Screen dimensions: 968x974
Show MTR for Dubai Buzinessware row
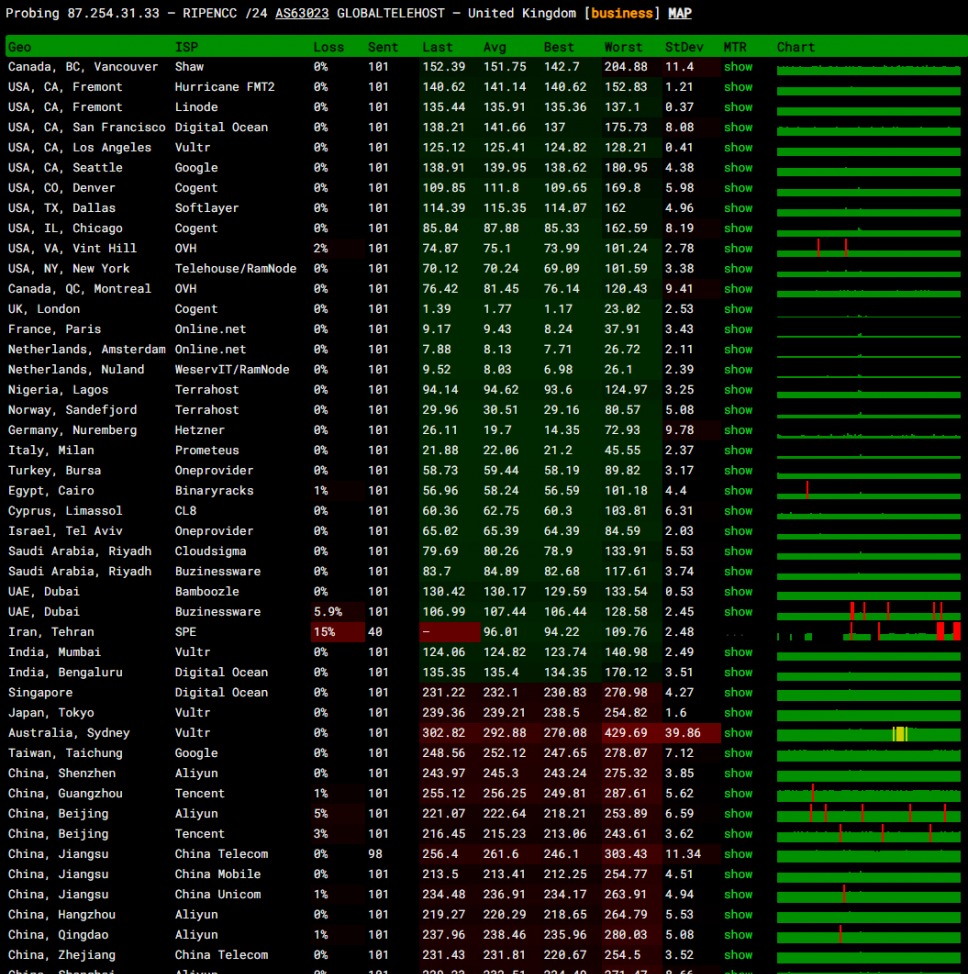(738, 612)
